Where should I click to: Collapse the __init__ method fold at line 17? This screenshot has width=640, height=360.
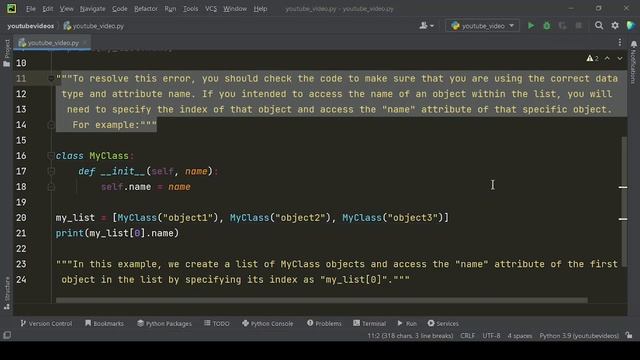(x=51, y=171)
